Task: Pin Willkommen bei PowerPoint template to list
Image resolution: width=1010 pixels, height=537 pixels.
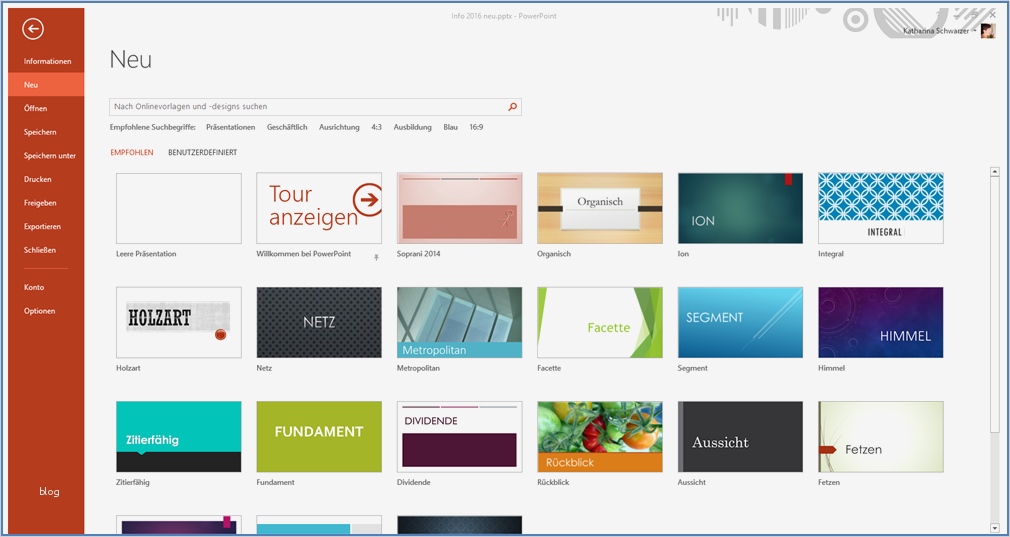Action: click(x=376, y=258)
